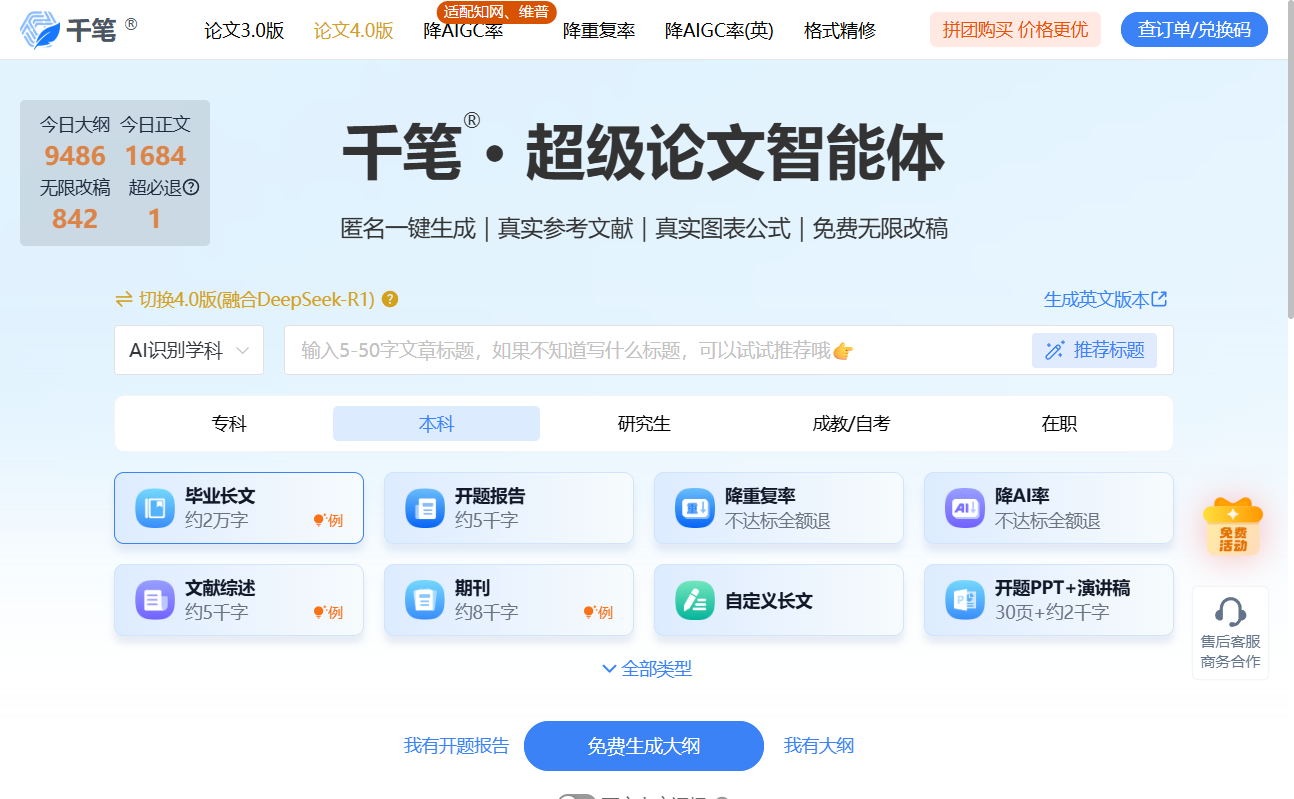Select the 本科 education tab
The image size is (1294, 799).
(436, 424)
